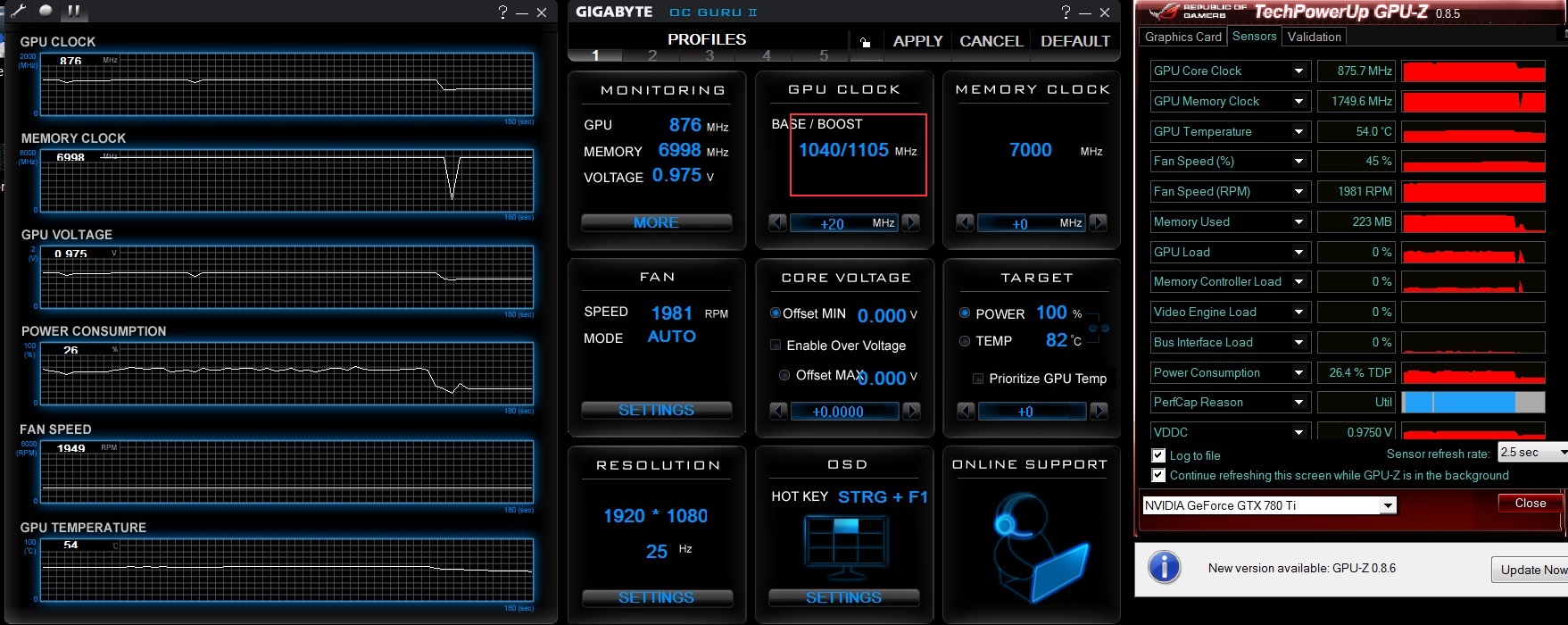Open GPU Core Clock sensor dropdown
The image size is (1568, 625).
click(1299, 71)
